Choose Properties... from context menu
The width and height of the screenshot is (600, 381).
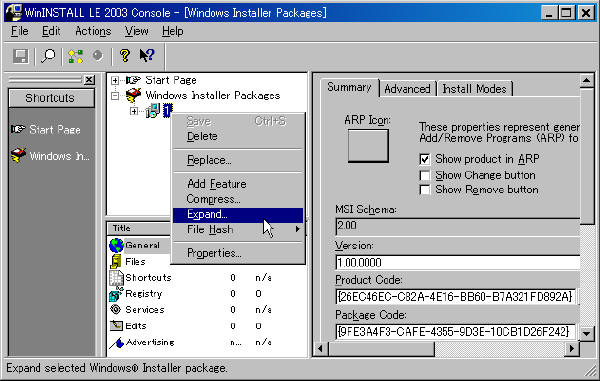(x=238, y=253)
